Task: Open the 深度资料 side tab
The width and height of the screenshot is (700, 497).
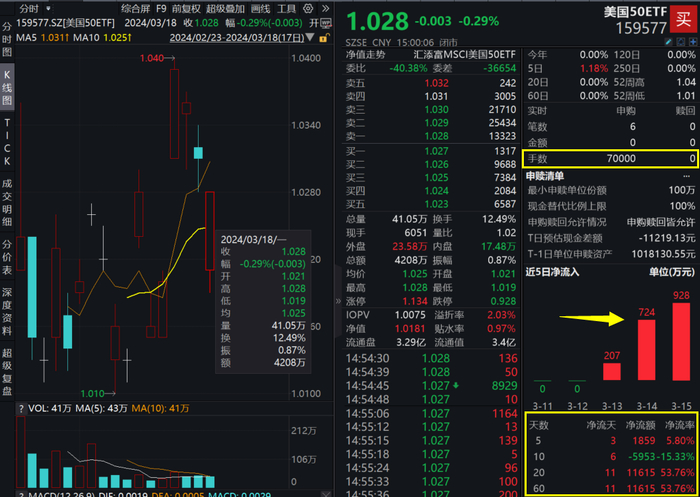Action: pyautogui.click(x=7, y=311)
